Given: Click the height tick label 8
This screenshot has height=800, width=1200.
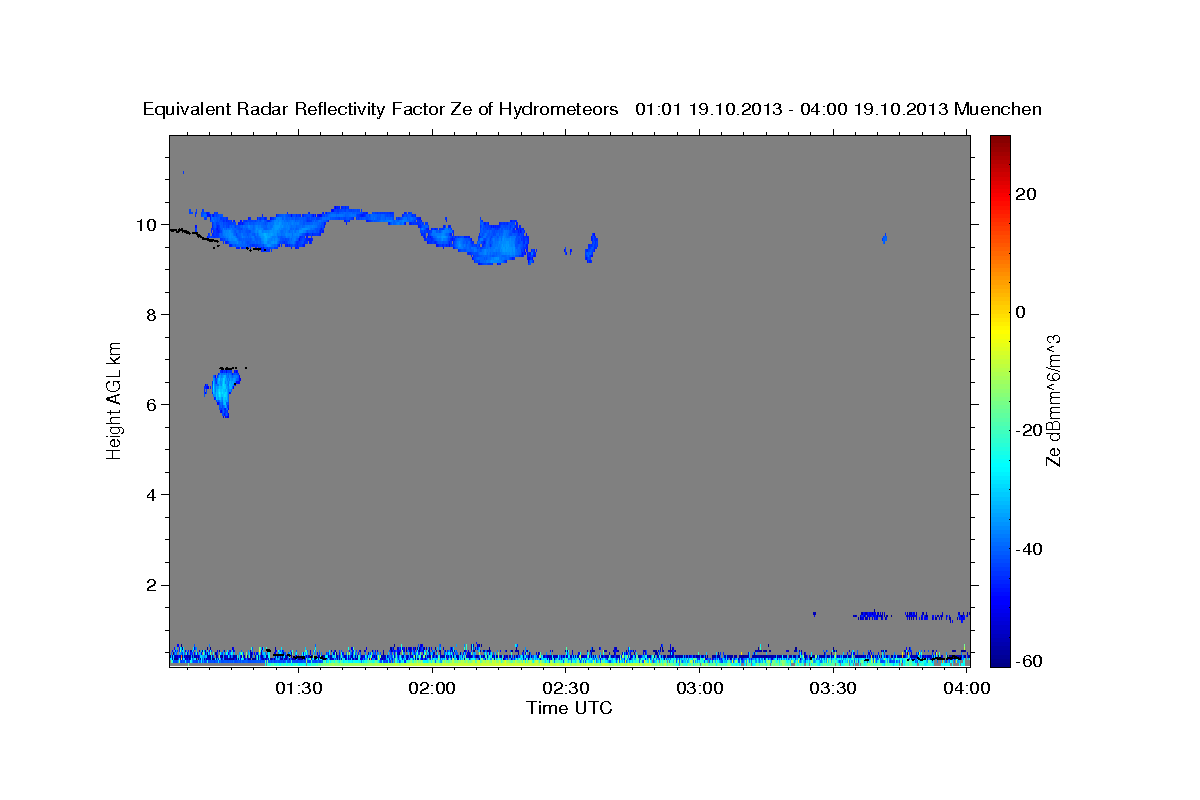Looking at the screenshot, I should (152, 314).
